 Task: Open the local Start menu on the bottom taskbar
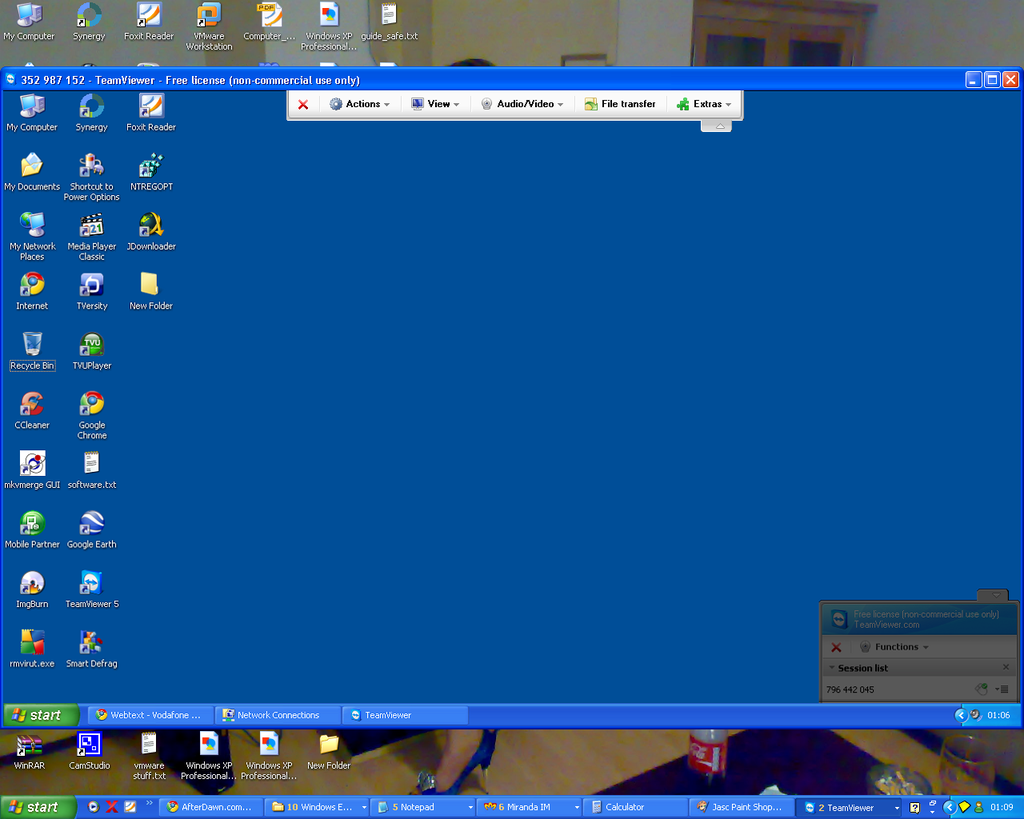37,807
